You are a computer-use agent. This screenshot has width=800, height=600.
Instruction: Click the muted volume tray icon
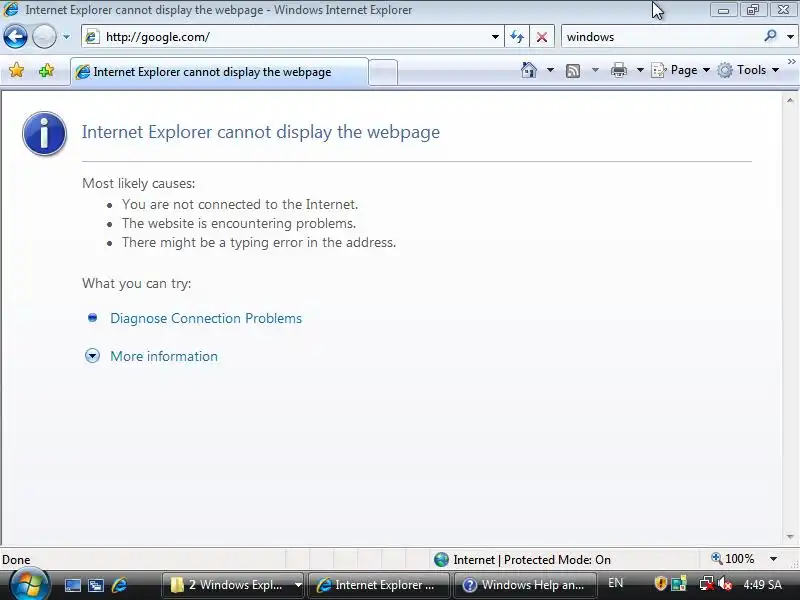pyautogui.click(x=724, y=584)
